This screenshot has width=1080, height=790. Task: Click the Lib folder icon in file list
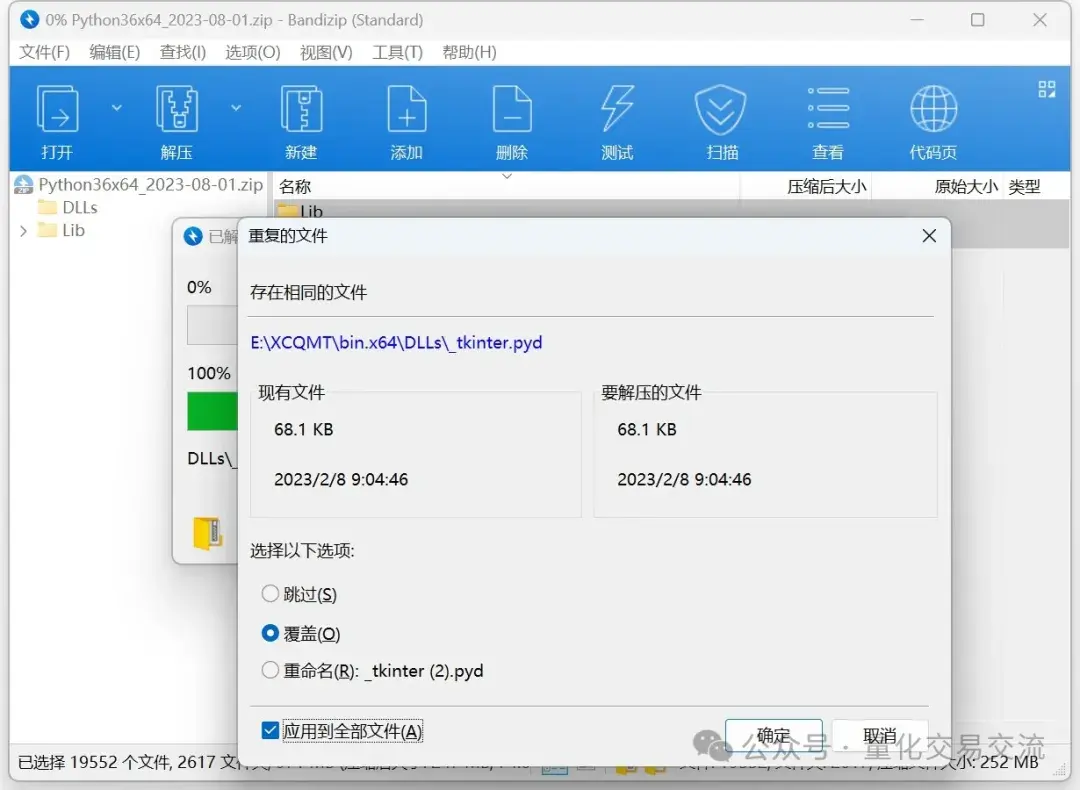tap(287, 210)
